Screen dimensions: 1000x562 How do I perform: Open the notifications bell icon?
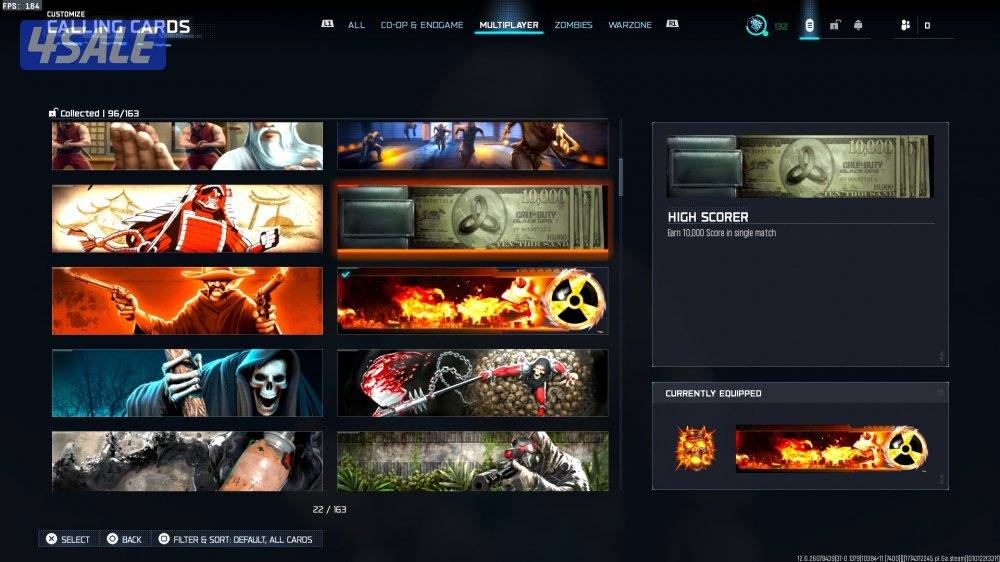(858, 25)
